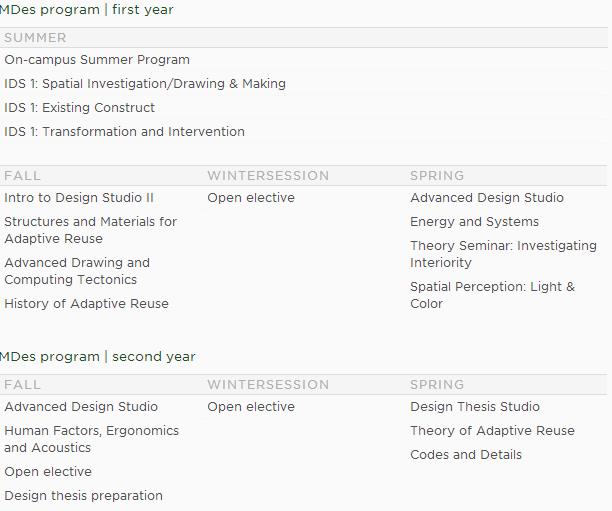
Task: Select Codes and Details course
Action: coord(466,455)
